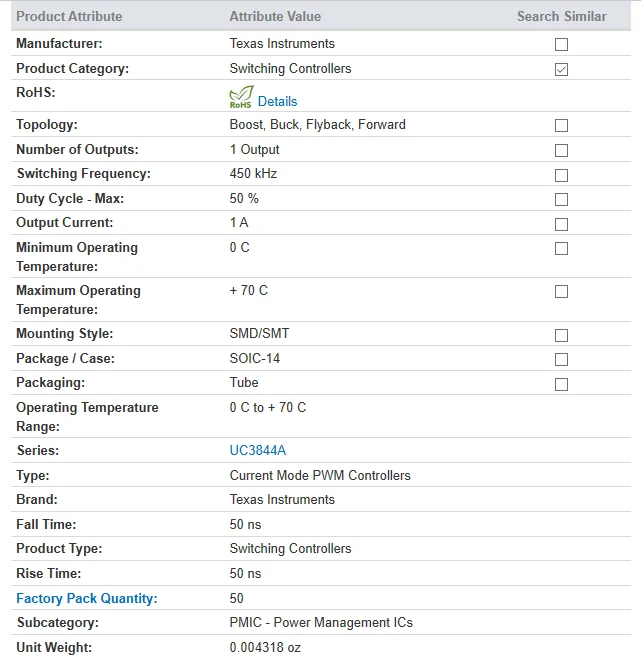641x656 pixels.
Task: Enable the Number of Outputs checkbox
Action: point(561,151)
